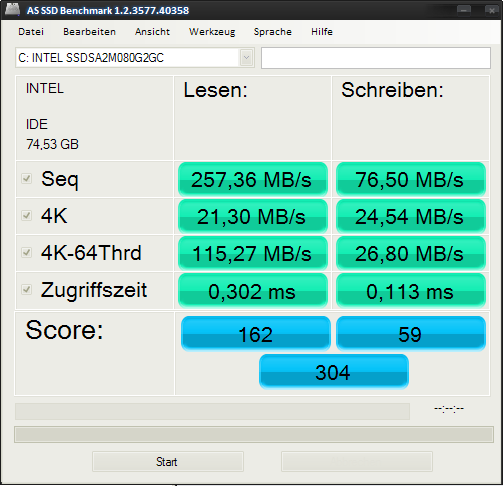Click the Seq read result 257,36 MB/s
This screenshot has height=486, width=503.
tap(253, 179)
